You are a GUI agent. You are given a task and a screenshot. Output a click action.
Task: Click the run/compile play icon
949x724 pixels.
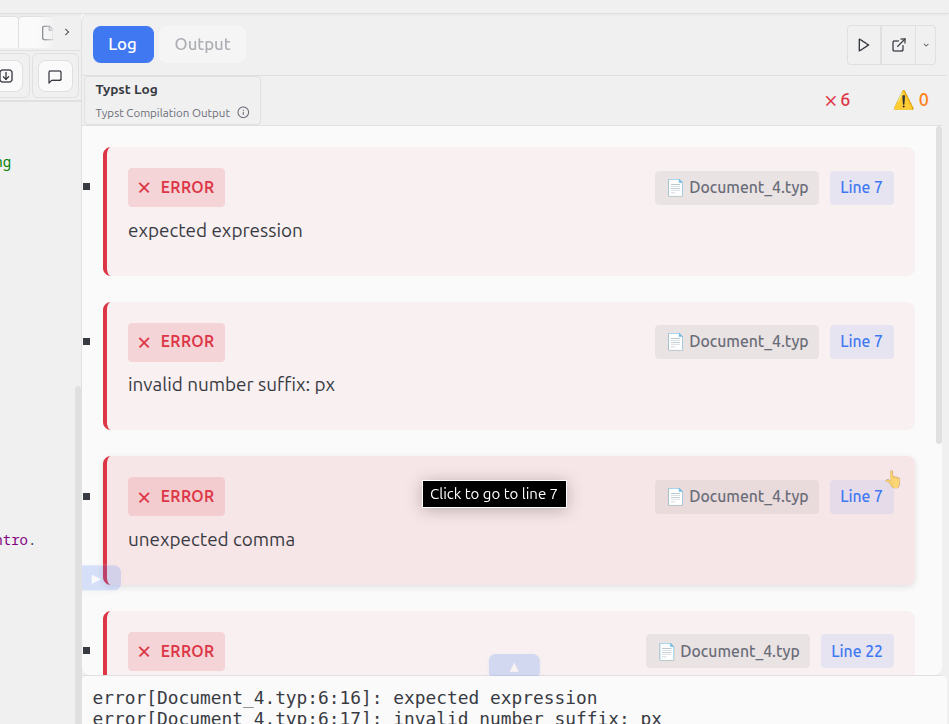pyautogui.click(x=864, y=45)
